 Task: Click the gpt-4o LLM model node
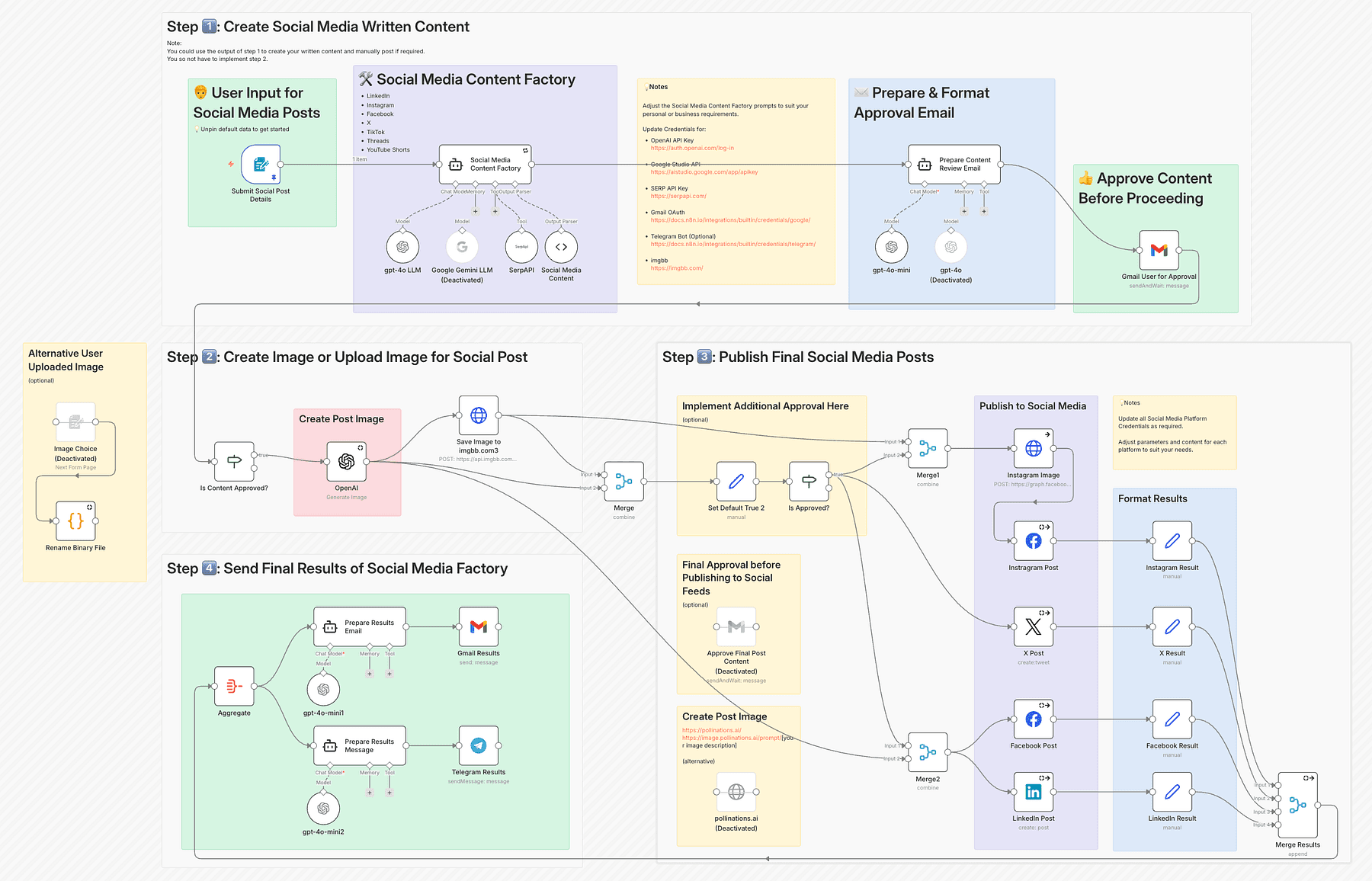point(402,247)
